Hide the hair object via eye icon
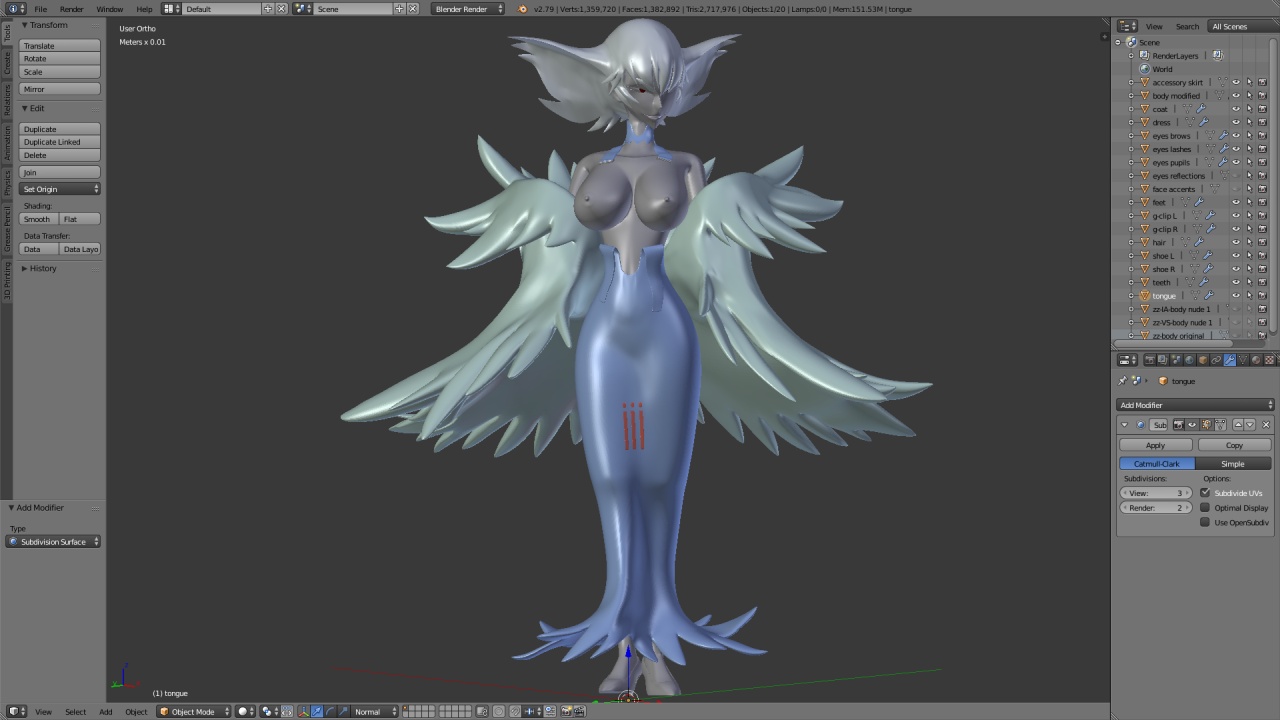1280x720 pixels. (1236, 242)
